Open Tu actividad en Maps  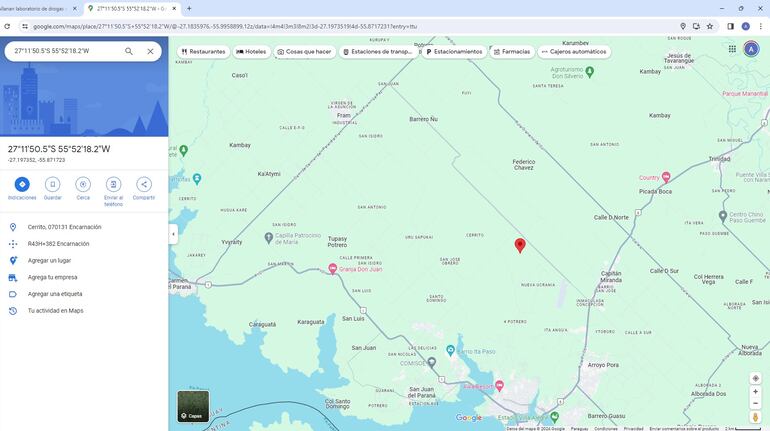55,311
